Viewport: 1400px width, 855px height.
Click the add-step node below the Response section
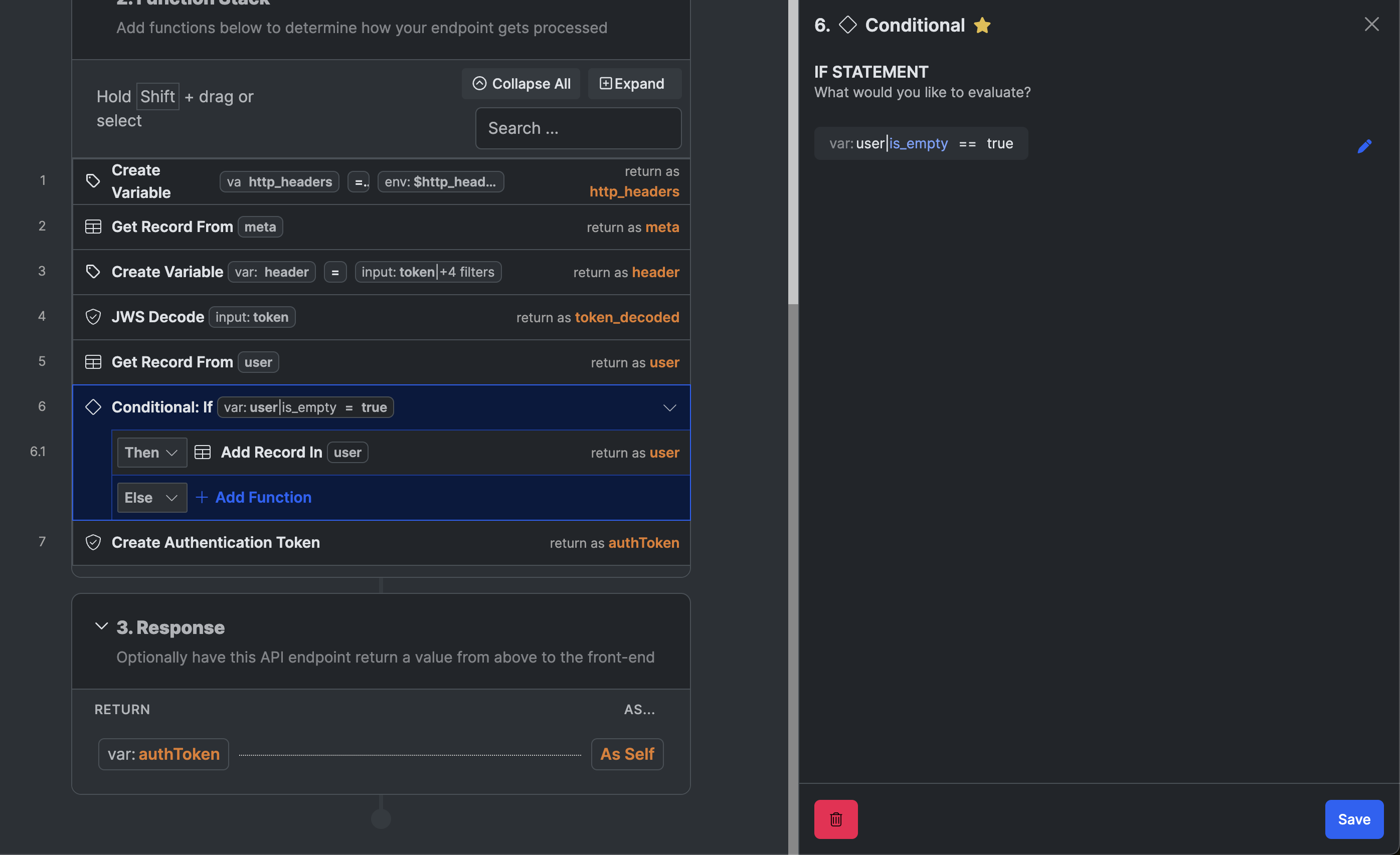[x=381, y=819]
